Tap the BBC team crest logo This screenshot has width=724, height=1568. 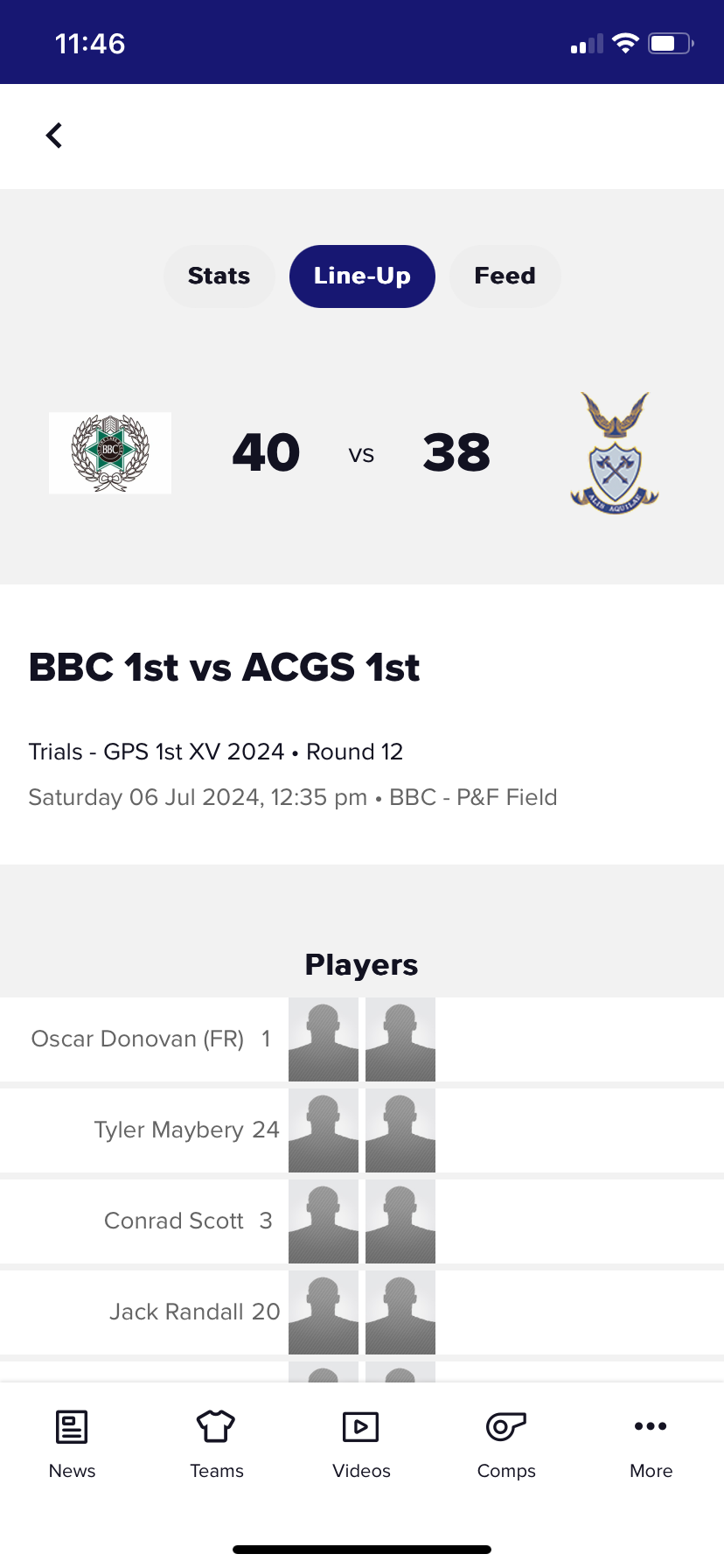(110, 453)
